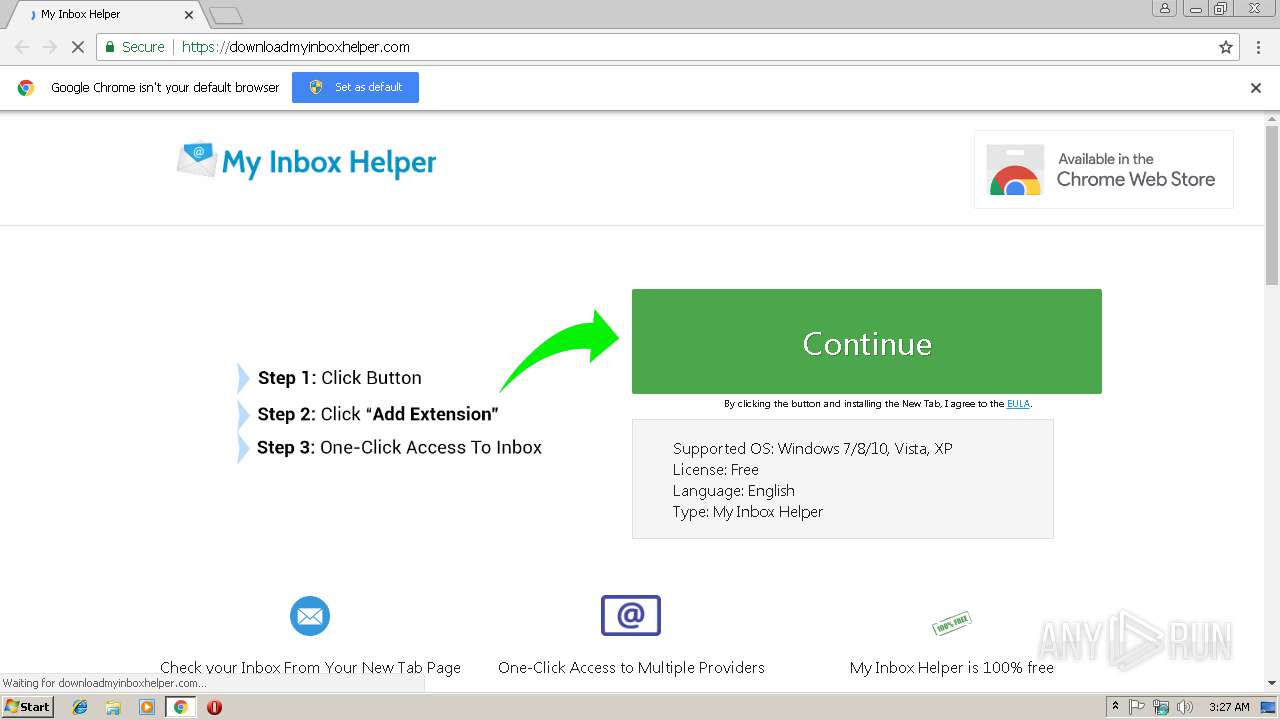Launch Internet Explorer from the taskbar
The image size is (1280, 720).
pos(81,707)
